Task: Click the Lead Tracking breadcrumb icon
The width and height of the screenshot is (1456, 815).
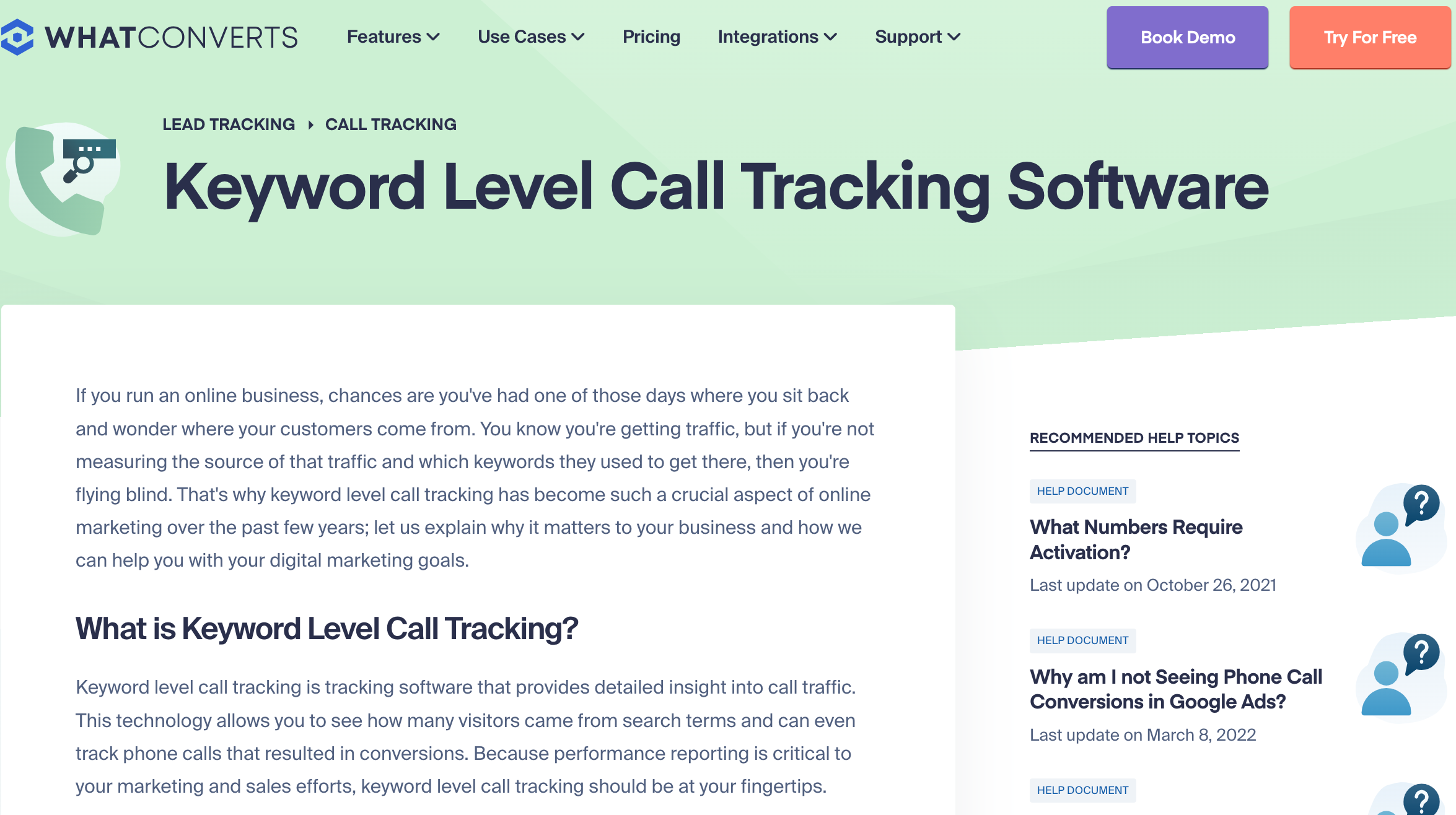Action: click(x=229, y=124)
